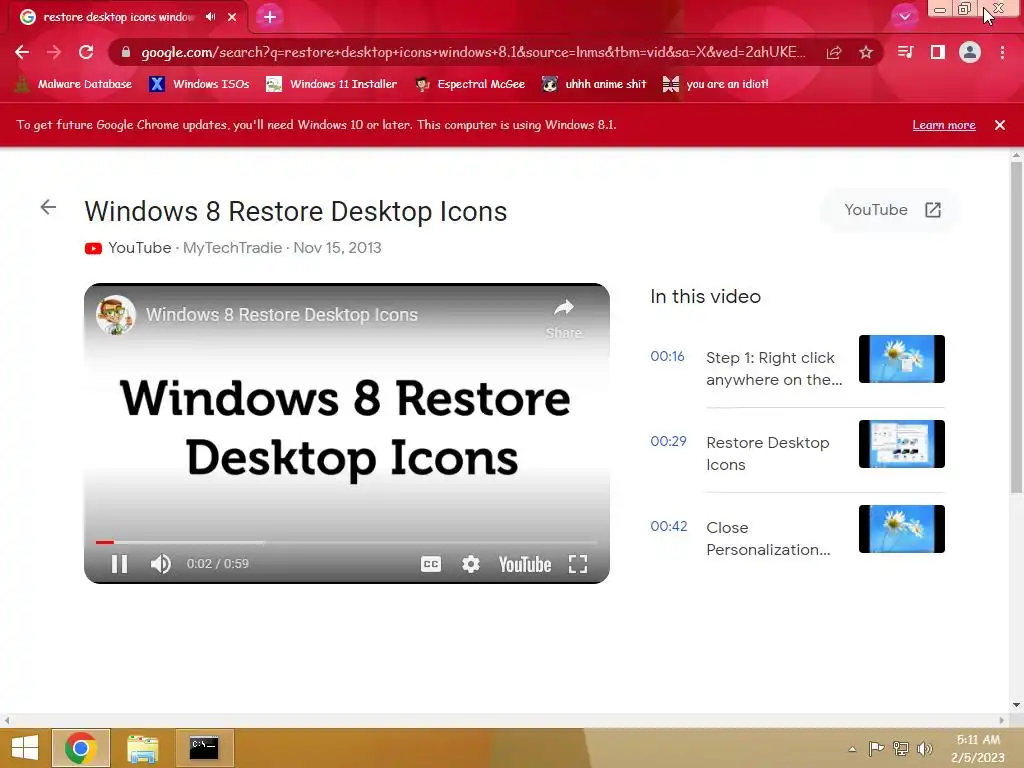
Task: Open Malware Database bookmark
Action: pos(73,84)
